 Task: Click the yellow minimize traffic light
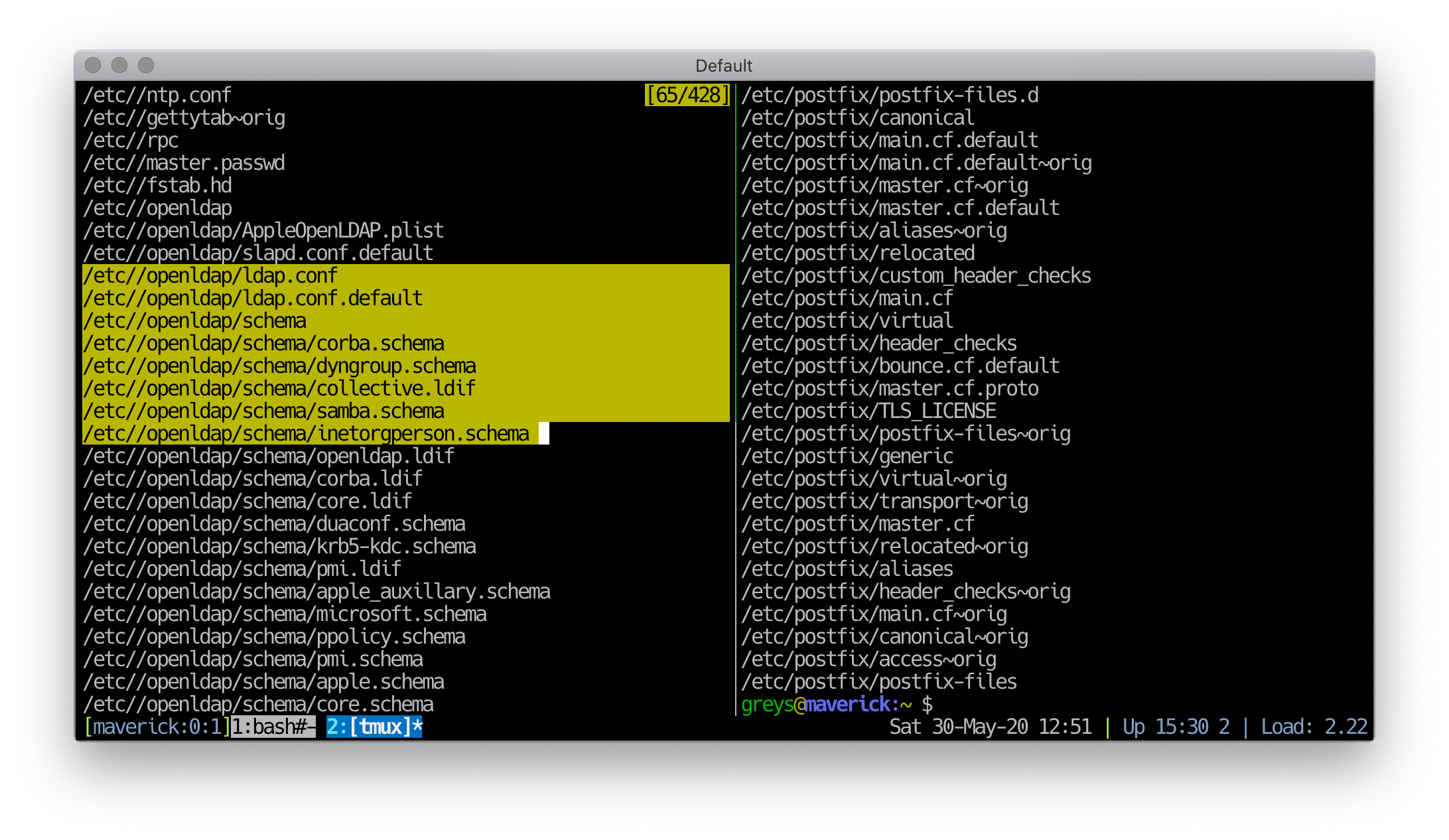pyautogui.click(x=119, y=65)
